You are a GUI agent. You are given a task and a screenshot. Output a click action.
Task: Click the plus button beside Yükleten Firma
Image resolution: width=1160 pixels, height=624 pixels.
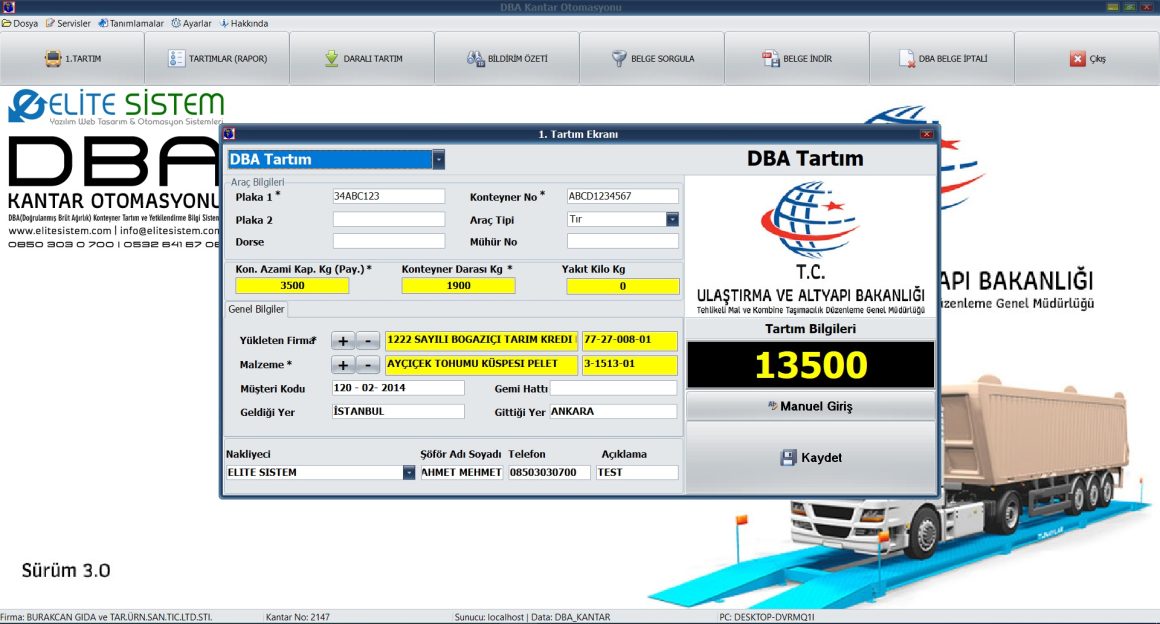coord(345,340)
